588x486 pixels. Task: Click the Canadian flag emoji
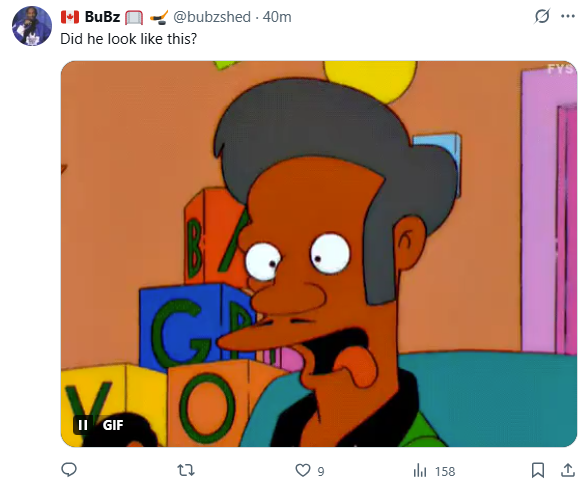point(70,17)
